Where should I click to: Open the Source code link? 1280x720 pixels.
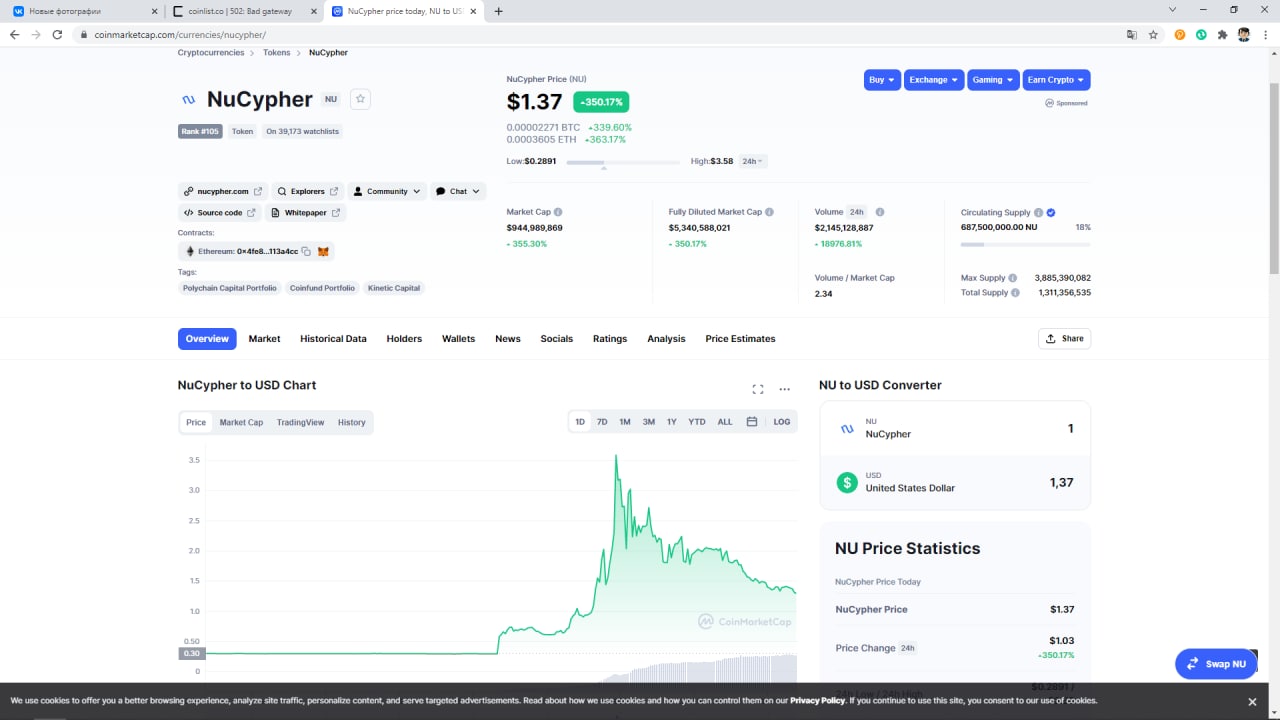click(220, 213)
